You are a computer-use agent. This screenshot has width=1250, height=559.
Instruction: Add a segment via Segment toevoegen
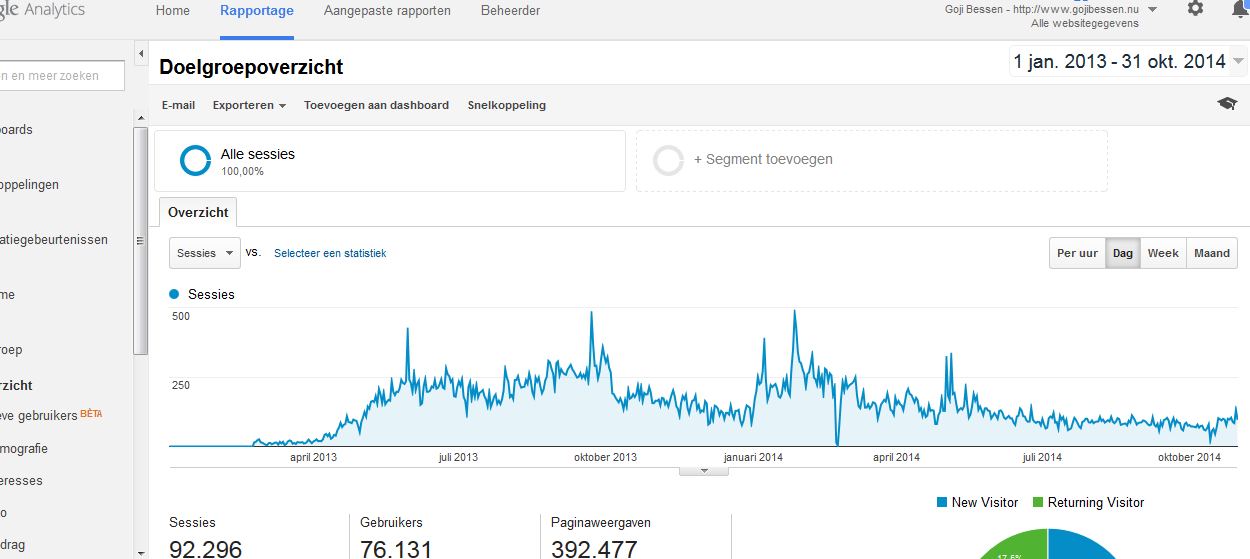(x=872, y=160)
